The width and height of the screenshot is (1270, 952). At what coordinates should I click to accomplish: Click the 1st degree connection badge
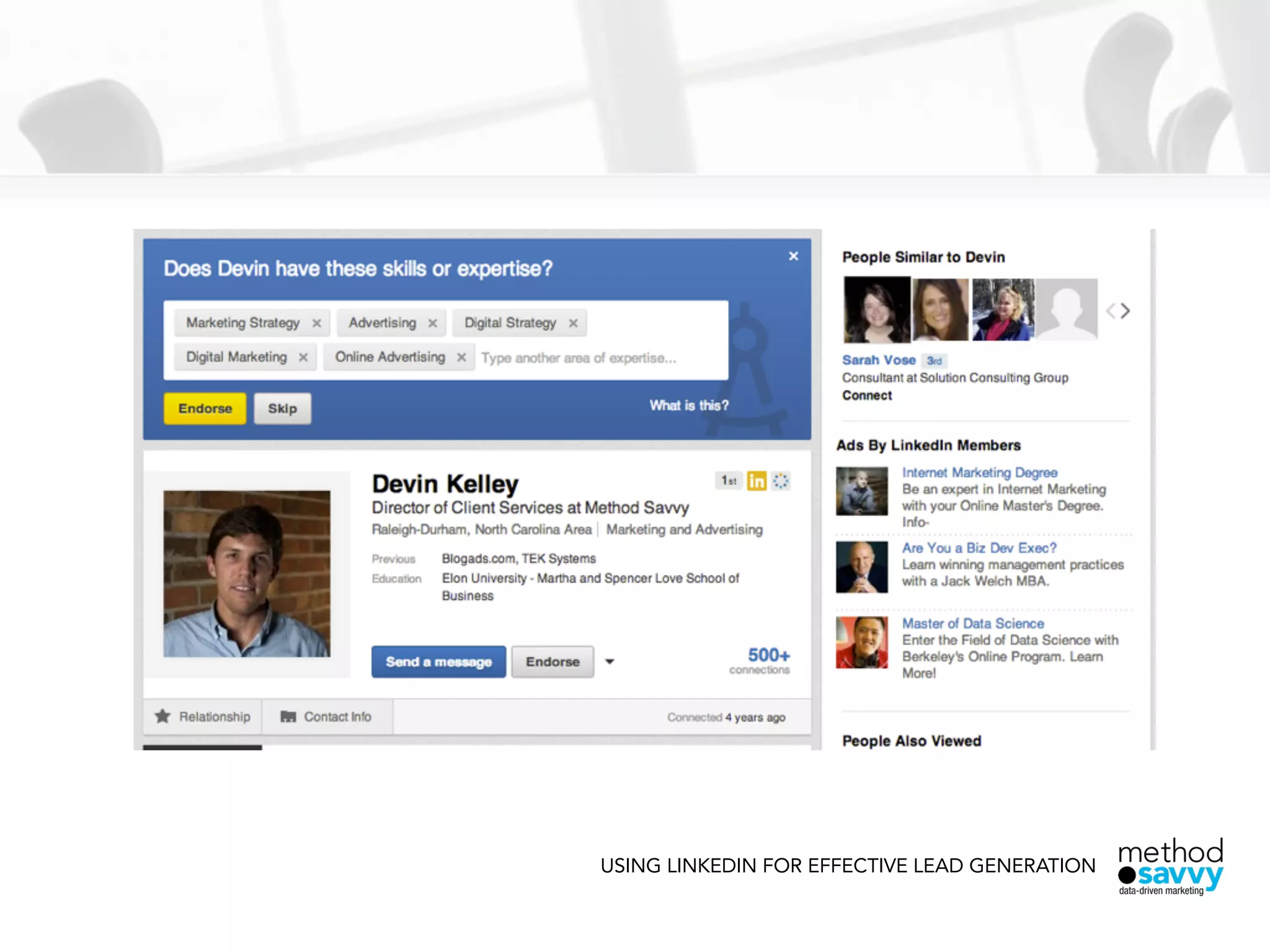click(x=729, y=480)
